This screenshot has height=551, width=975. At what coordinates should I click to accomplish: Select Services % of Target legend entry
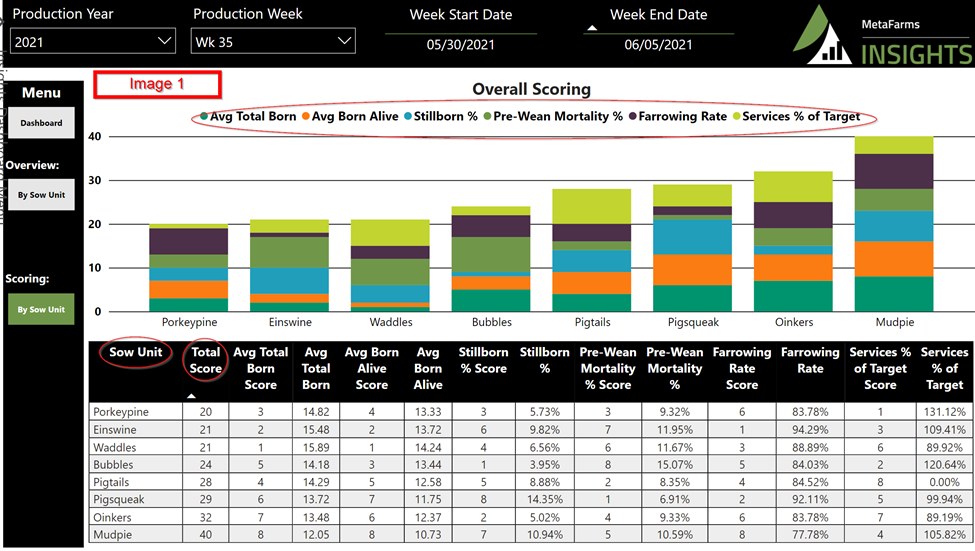(x=797, y=116)
